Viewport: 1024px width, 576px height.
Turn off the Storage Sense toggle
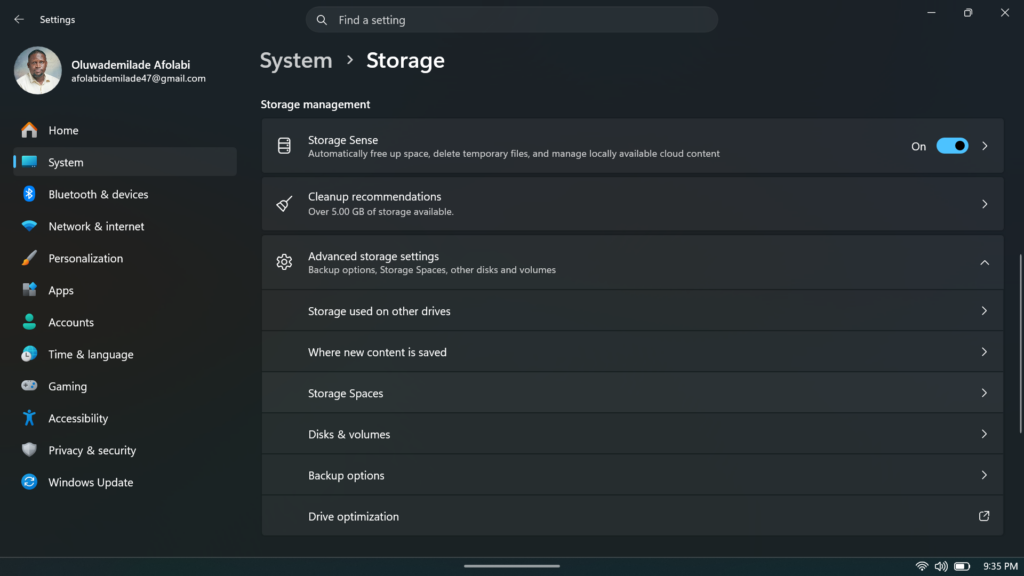click(952, 146)
